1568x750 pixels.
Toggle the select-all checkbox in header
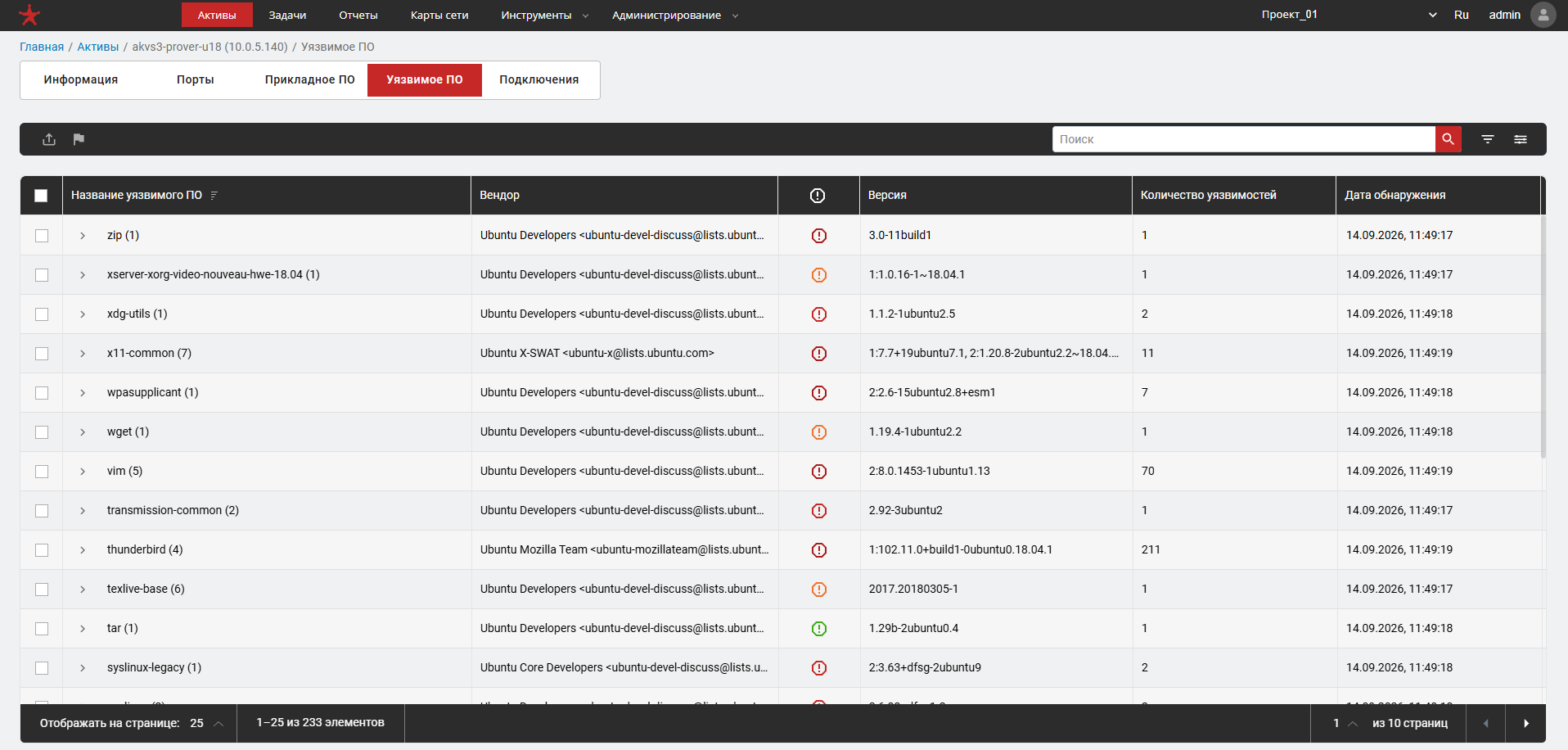(x=41, y=196)
